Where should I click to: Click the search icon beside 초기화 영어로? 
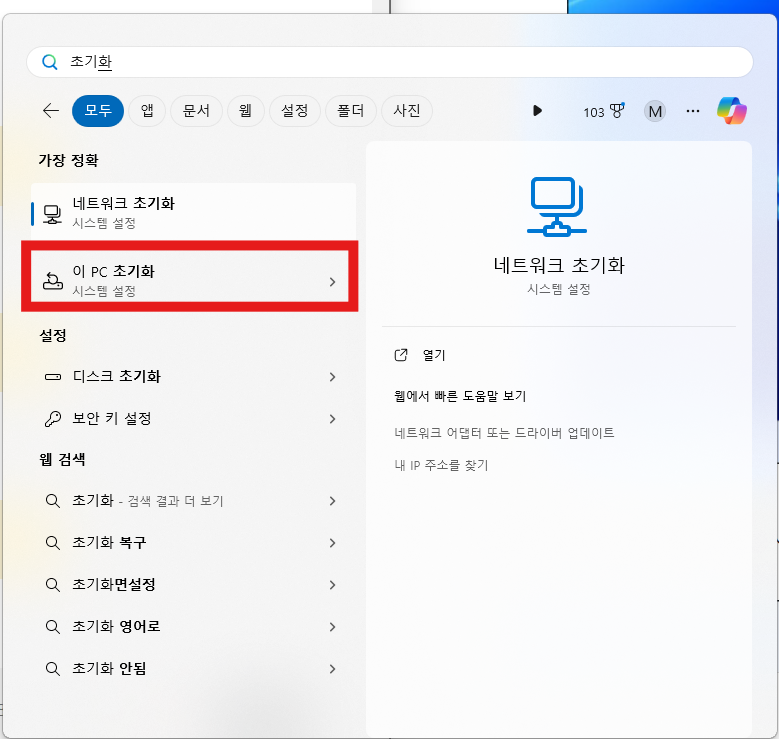(53, 627)
